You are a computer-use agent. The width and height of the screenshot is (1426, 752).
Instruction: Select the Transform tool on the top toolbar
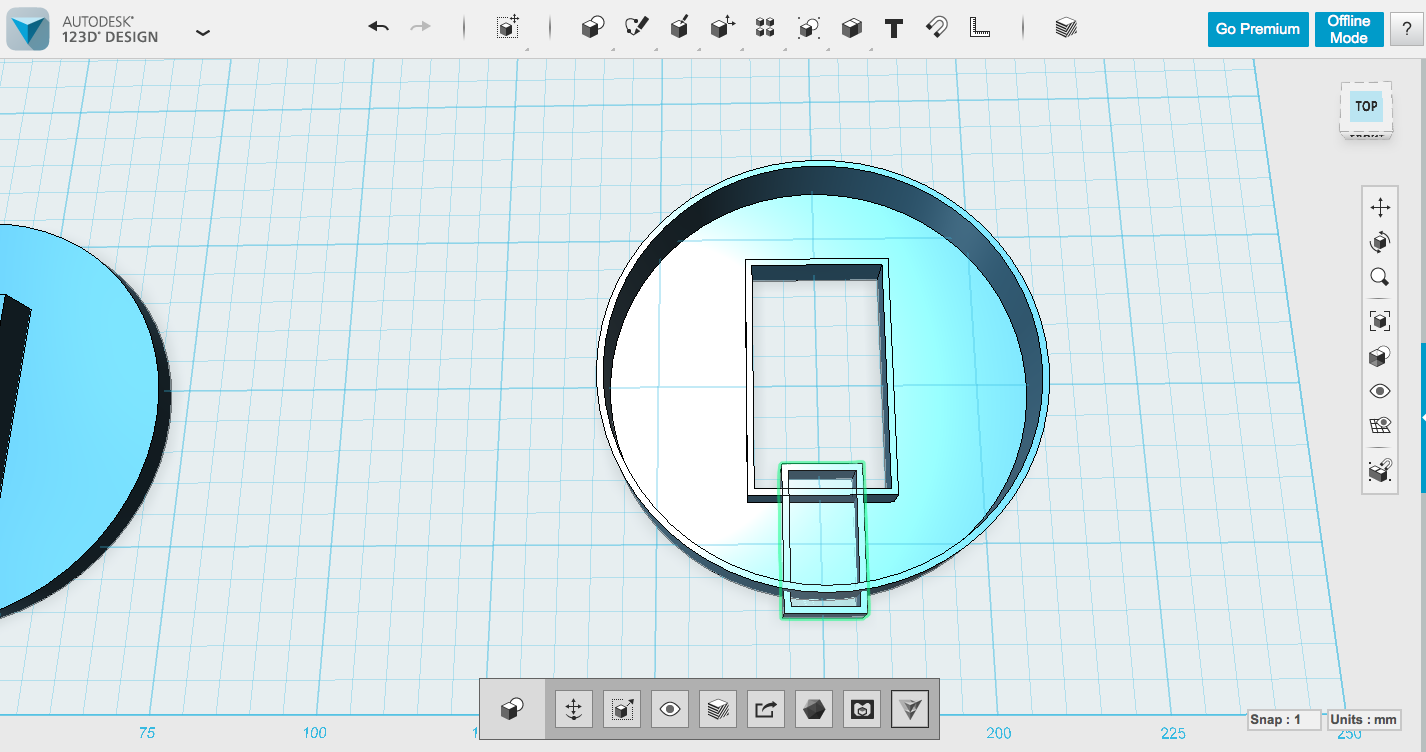[x=508, y=27]
